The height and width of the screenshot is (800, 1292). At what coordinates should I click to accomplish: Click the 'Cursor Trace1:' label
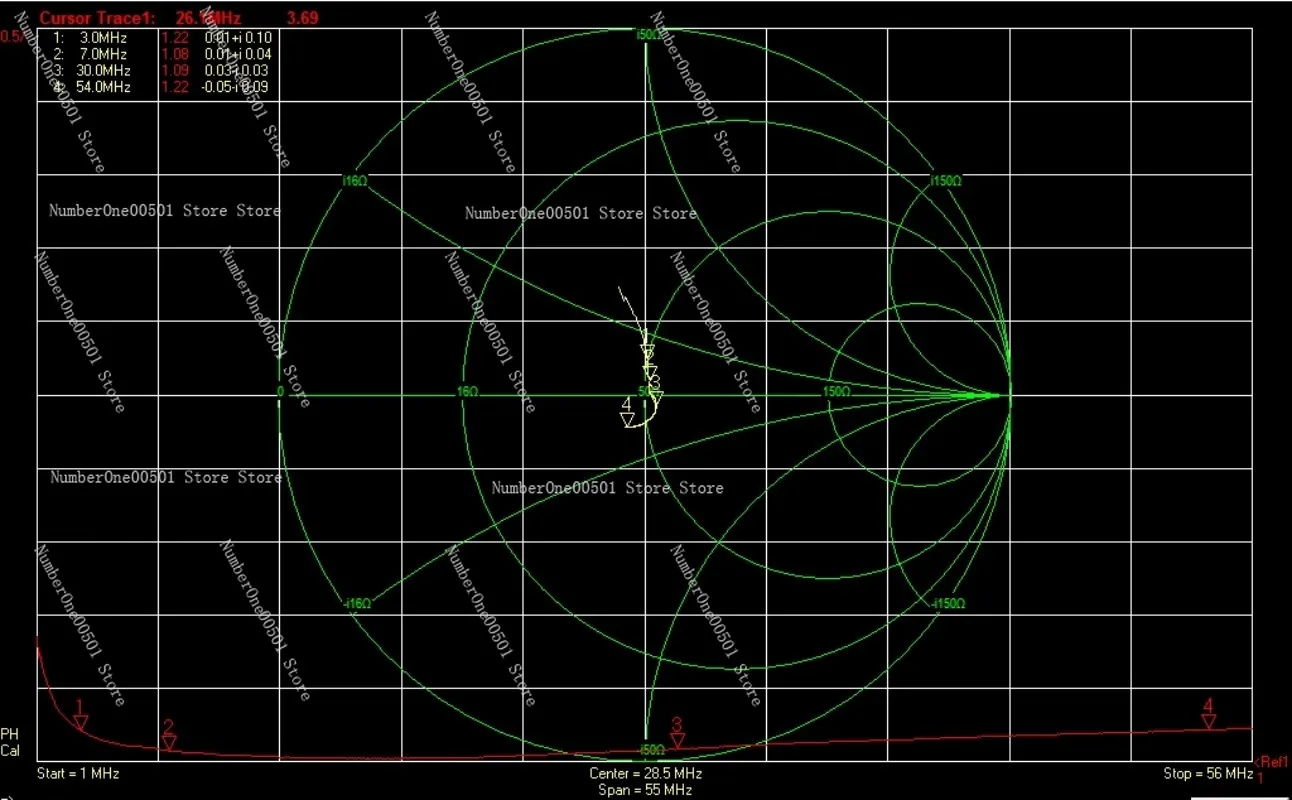(97, 19)
